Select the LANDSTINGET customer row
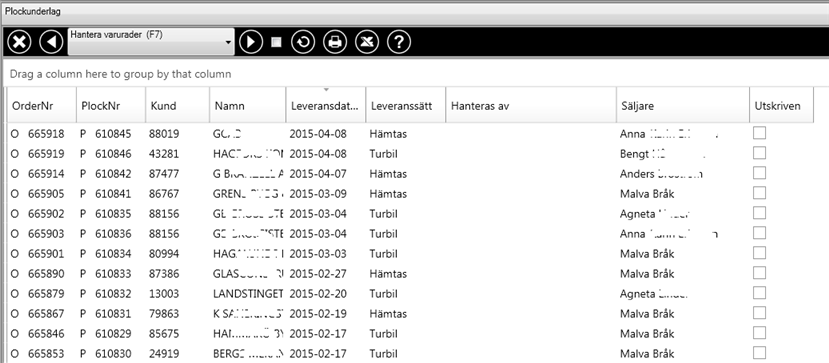The width and height of the screenshot is (829, 363). [410, 293]
